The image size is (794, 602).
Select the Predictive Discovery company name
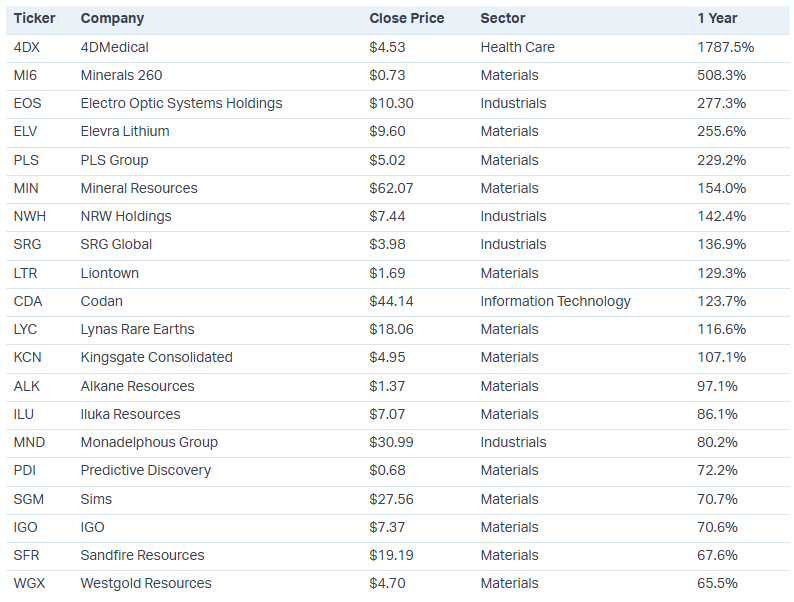click(x=146, y=470)
